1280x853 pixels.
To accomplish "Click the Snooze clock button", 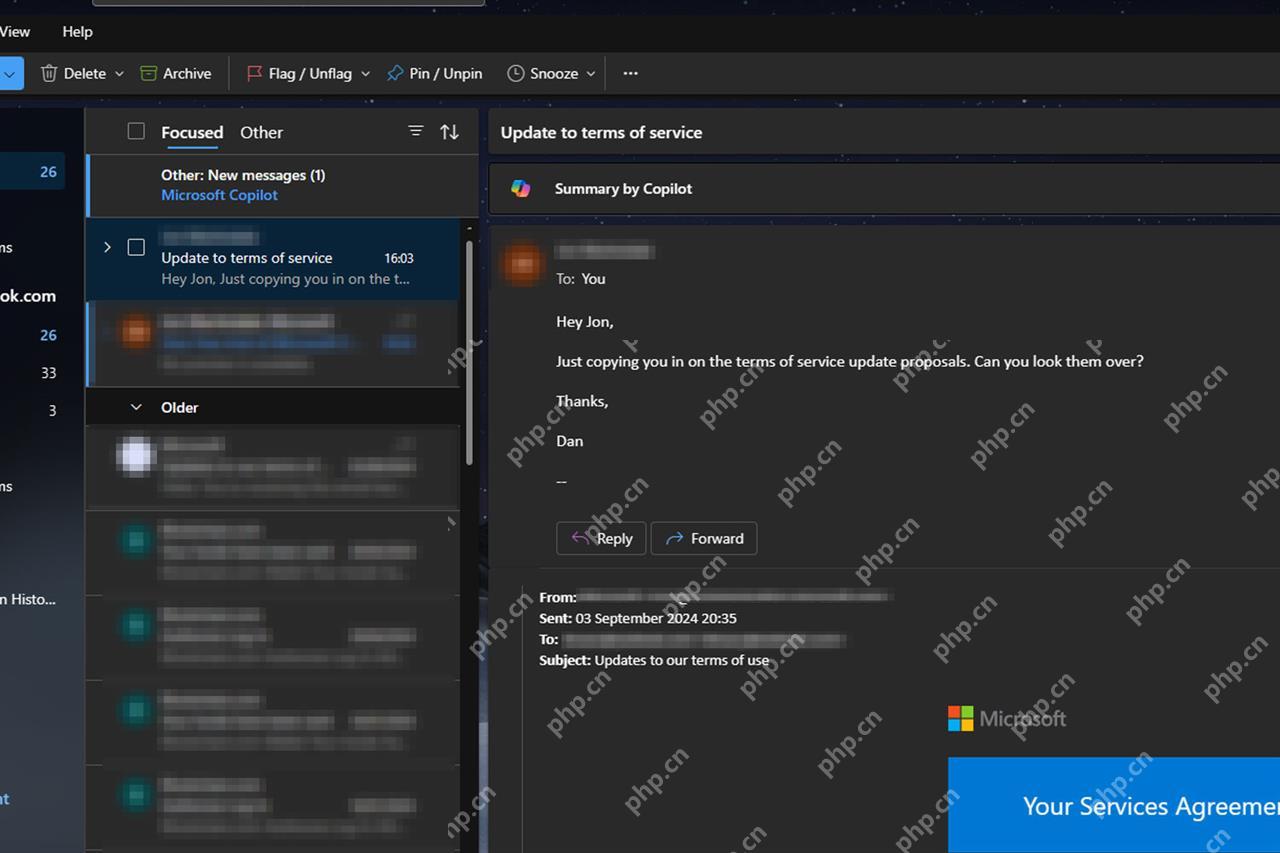I will click(543, 73).
